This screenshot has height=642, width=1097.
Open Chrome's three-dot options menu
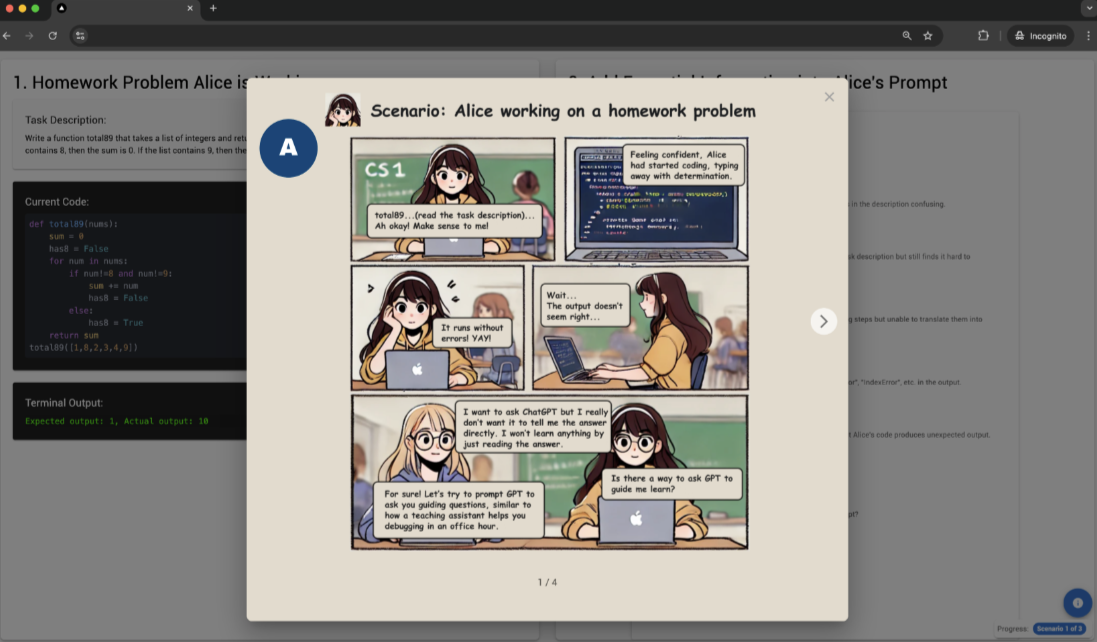[x=1089, y=35]
